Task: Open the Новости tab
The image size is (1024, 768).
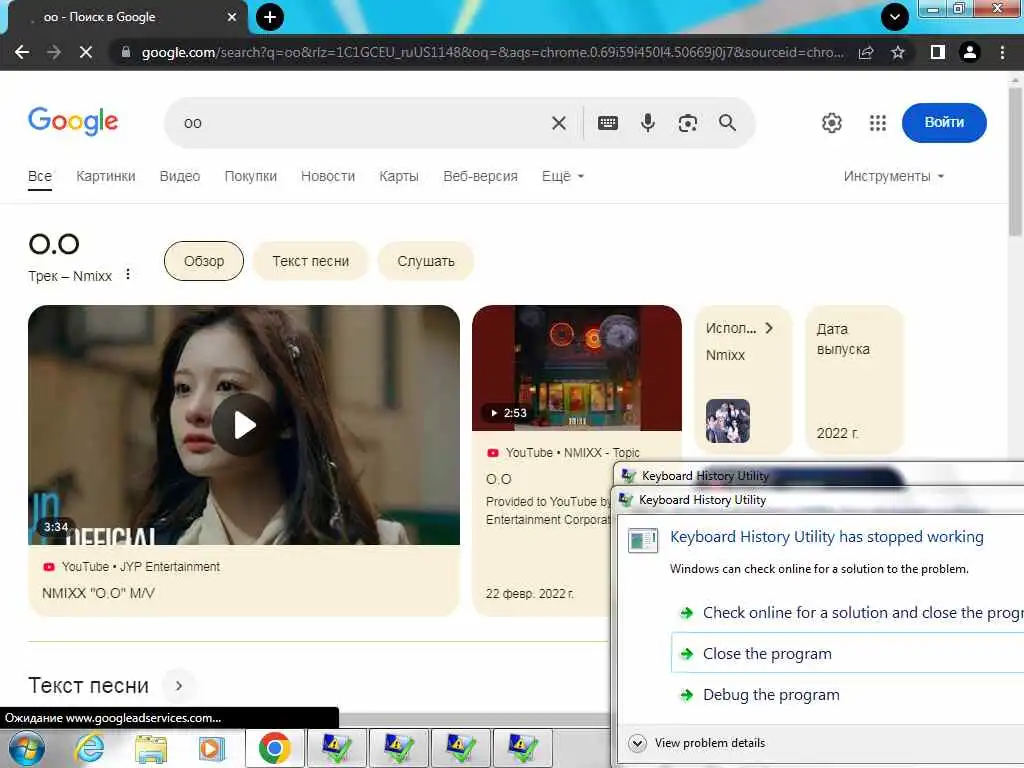Action: 328,176
